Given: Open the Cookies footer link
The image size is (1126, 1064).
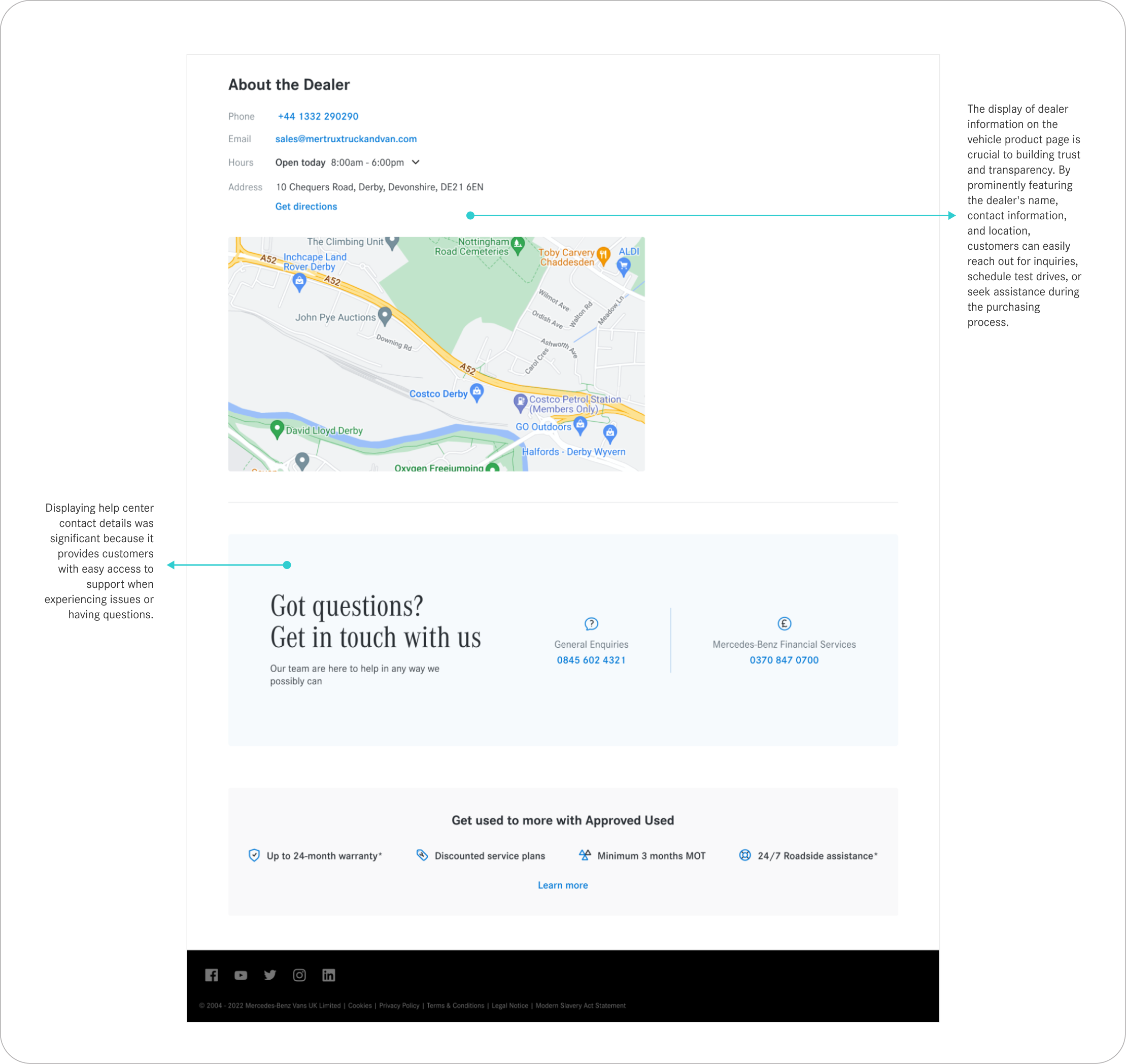Looking at the screenshot, I should (360, 1006).
